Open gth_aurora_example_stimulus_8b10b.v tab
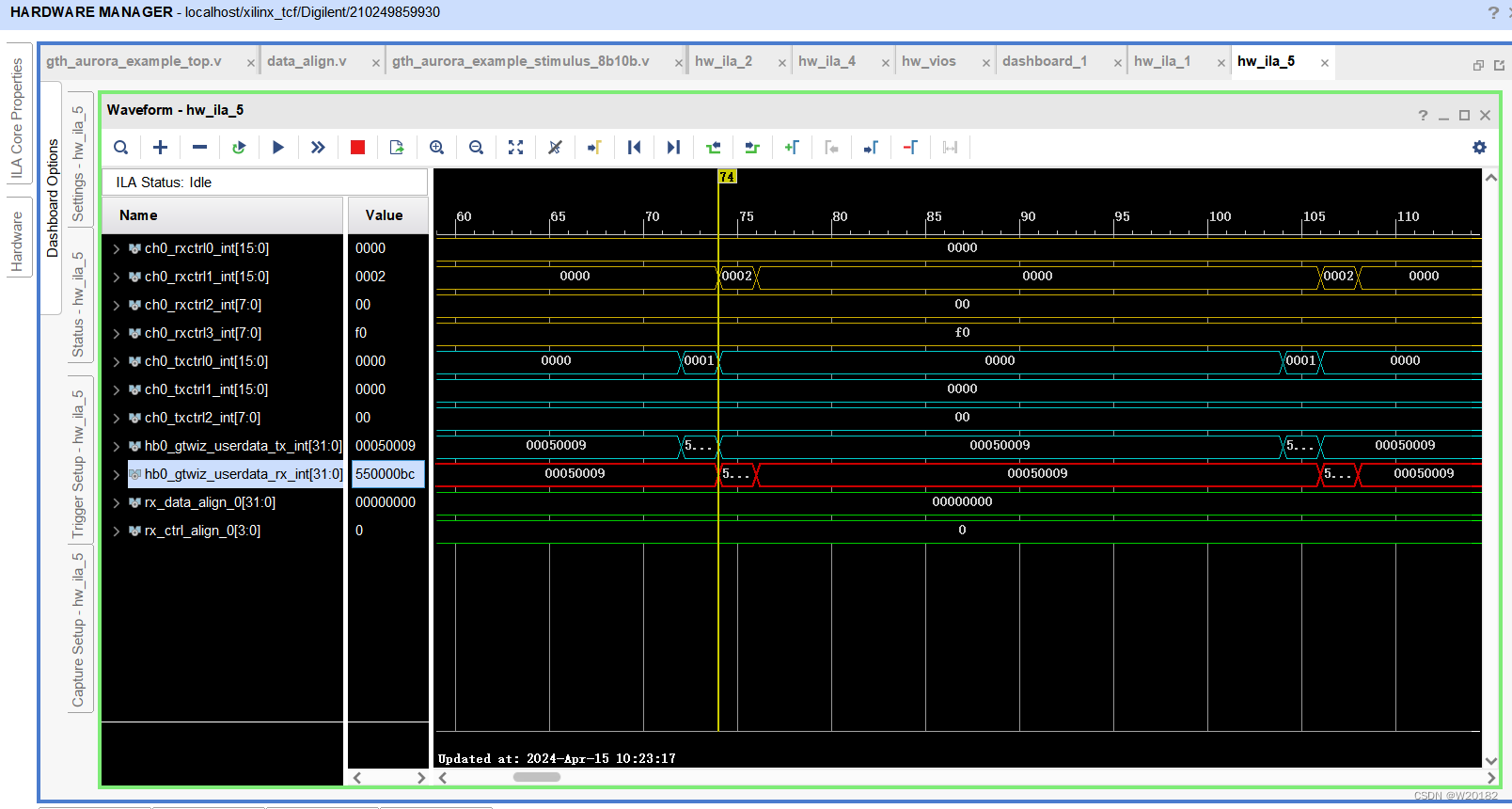 pyautogui.click(x=520, y=61)
